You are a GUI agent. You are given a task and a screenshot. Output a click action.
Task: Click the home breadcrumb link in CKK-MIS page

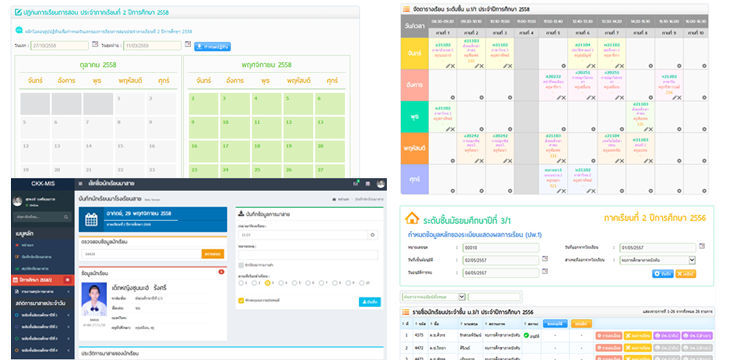pos(340,199)
